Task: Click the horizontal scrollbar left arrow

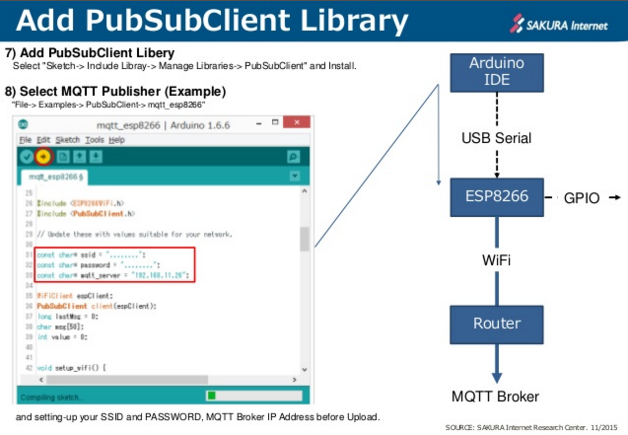Action: (41, 379)
